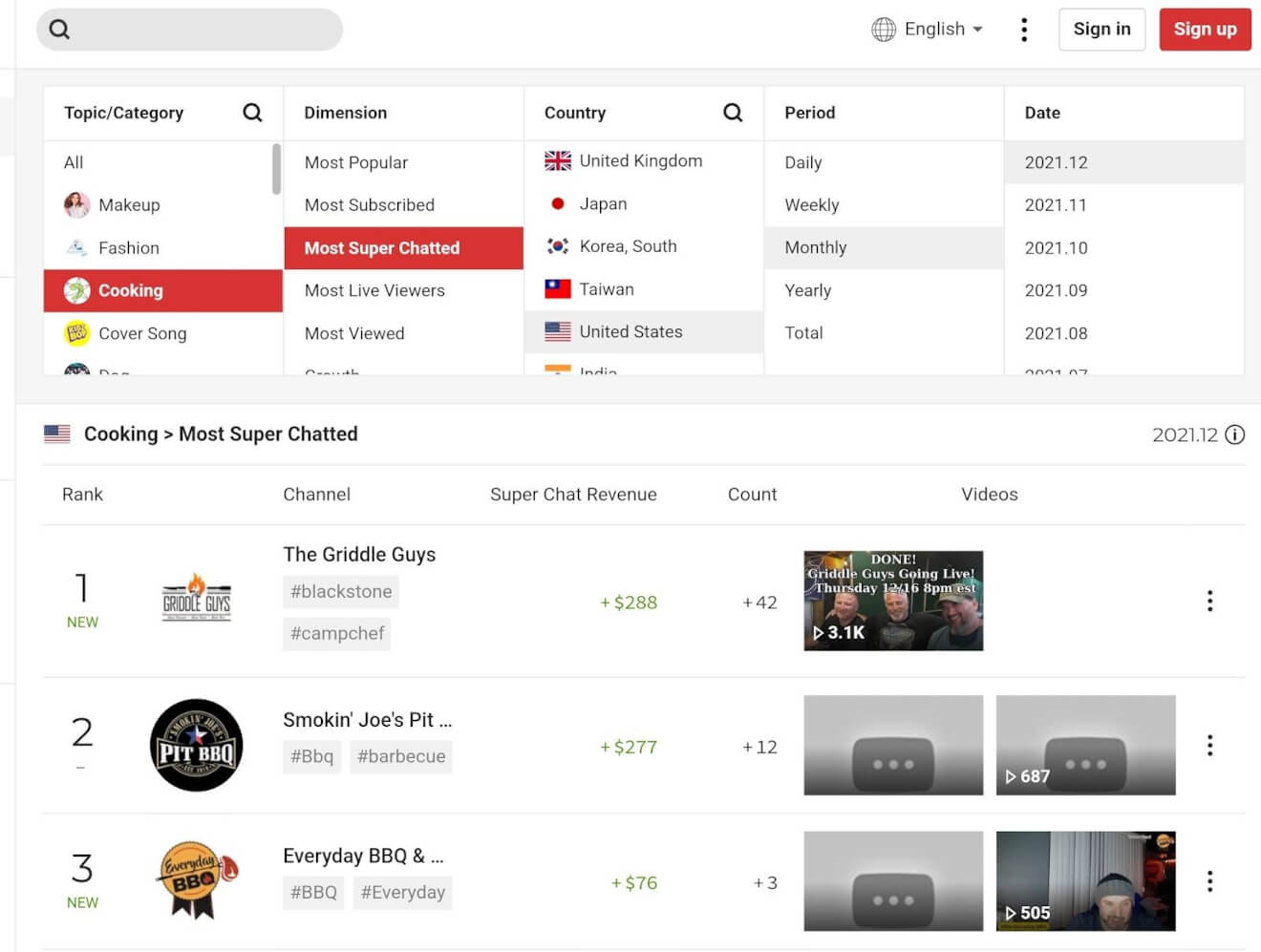Open Smokin' Joe's video with 687 views
Screen dimensions: 1261x952
(1085, 745)
